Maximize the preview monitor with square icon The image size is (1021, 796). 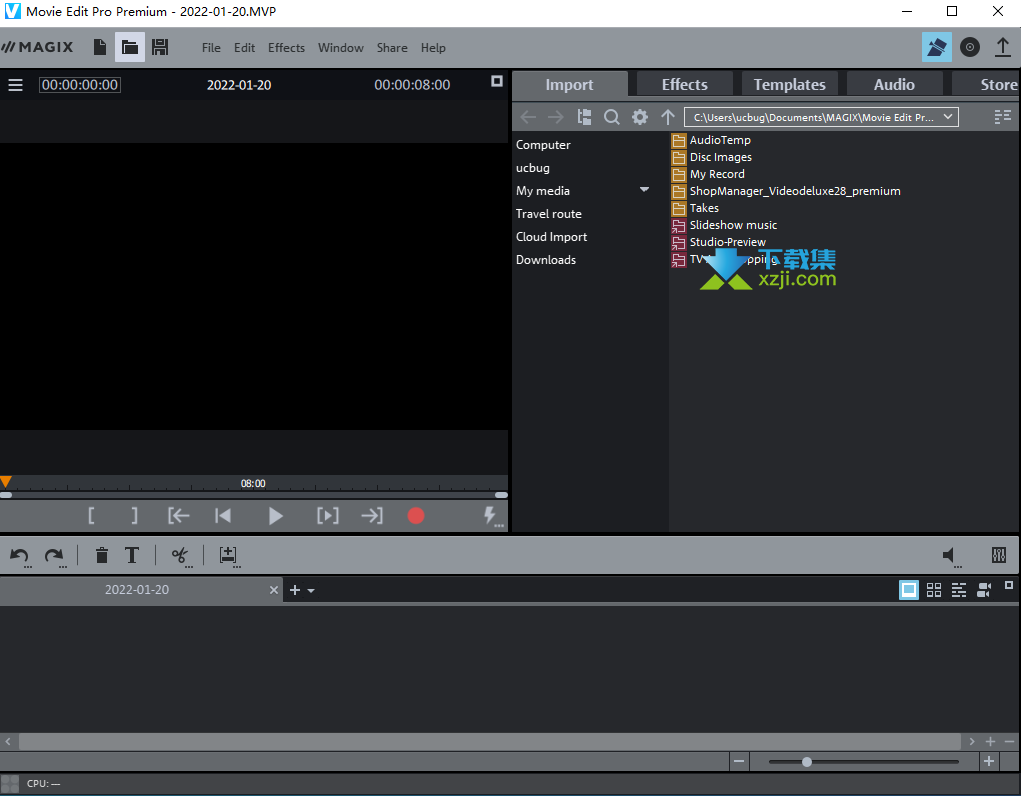tap(497, 81)
